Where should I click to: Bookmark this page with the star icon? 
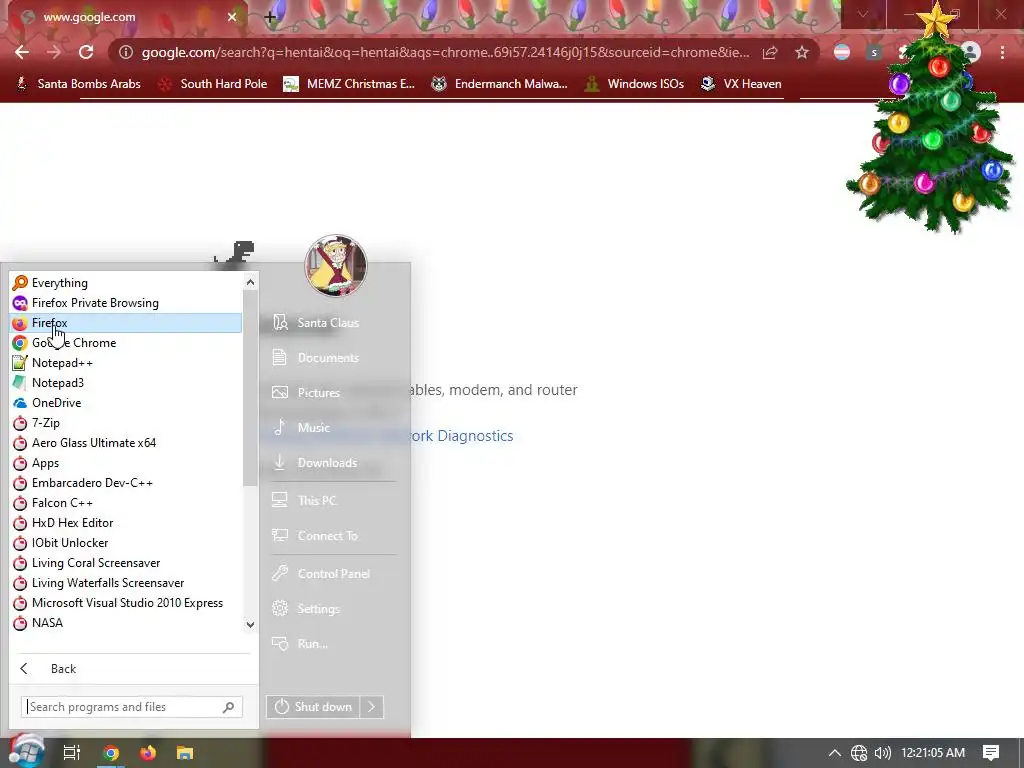tap(802, 52)
